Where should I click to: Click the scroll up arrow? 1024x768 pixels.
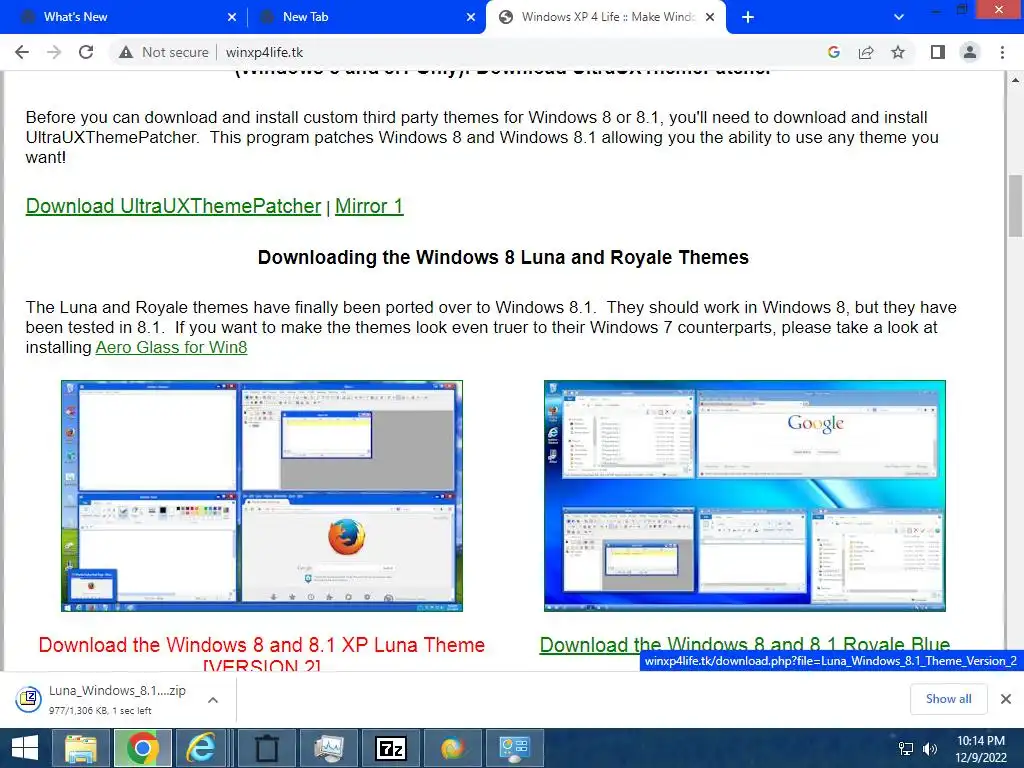[1016, 80]
